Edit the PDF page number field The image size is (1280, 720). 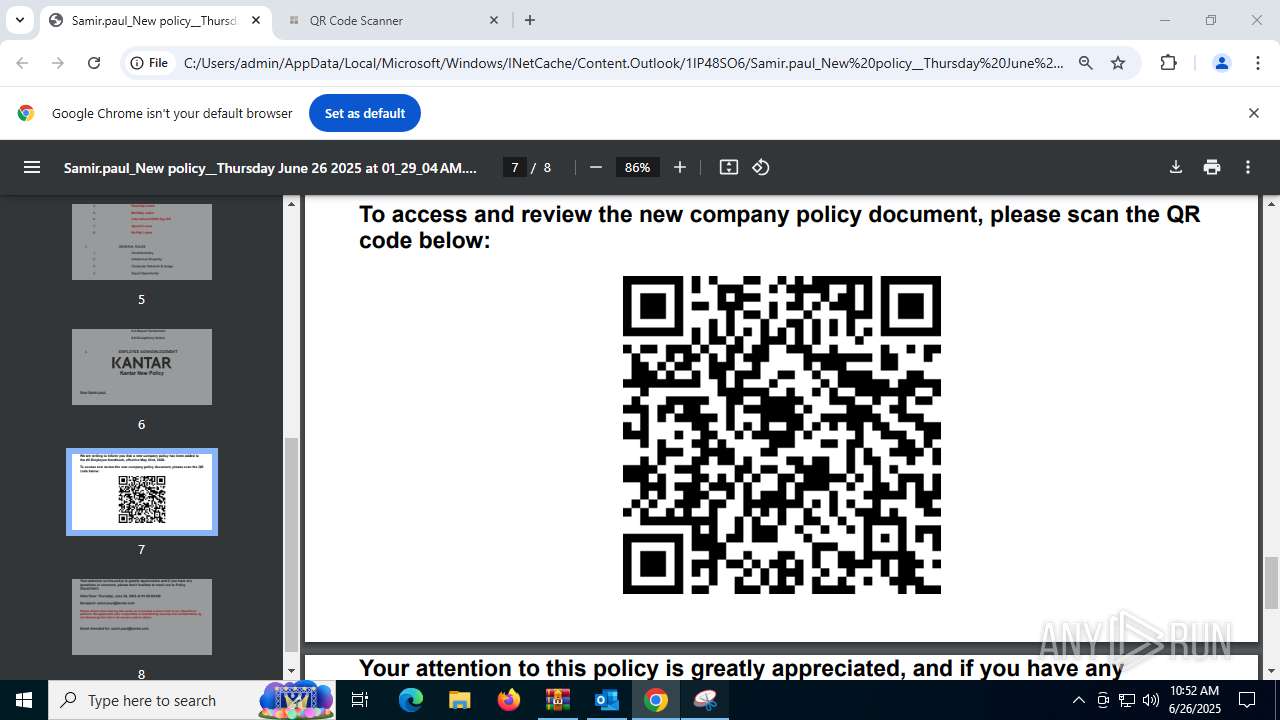point(515,167)
